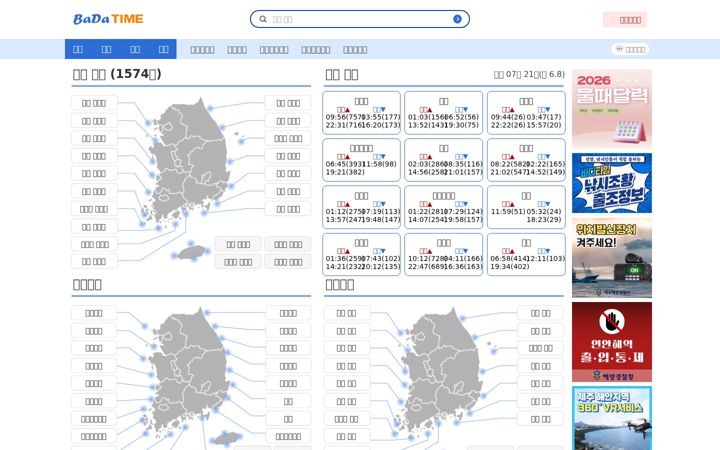Click the tide time 19:34(402)

510,266
